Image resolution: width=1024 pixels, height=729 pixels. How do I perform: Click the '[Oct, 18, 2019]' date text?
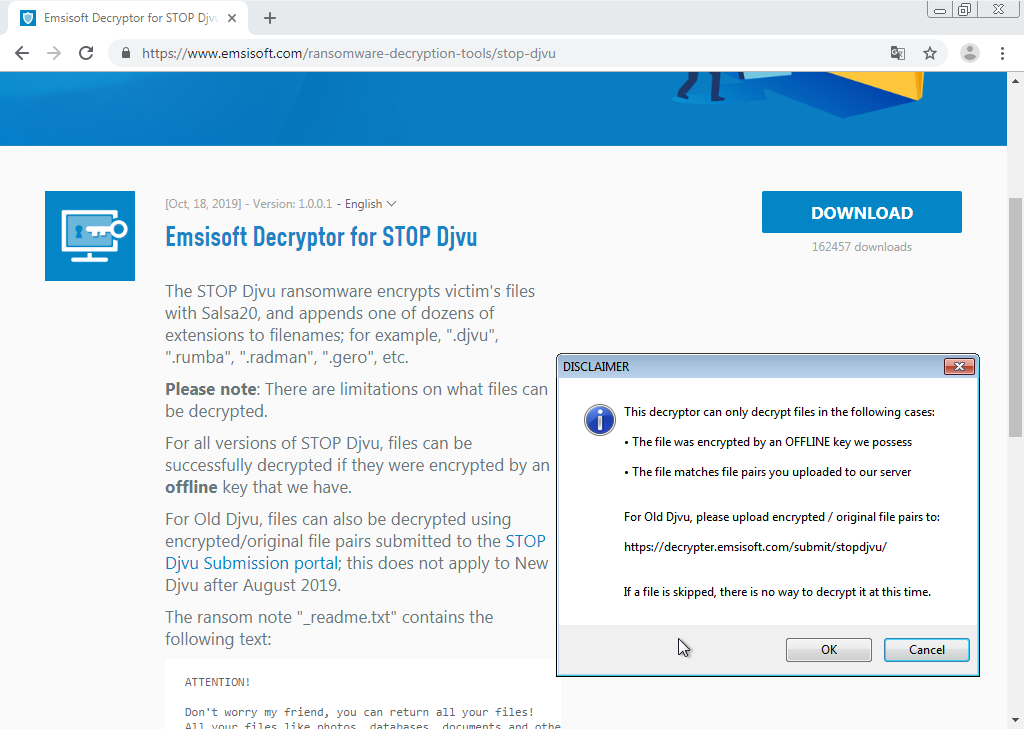coord(203,204)
